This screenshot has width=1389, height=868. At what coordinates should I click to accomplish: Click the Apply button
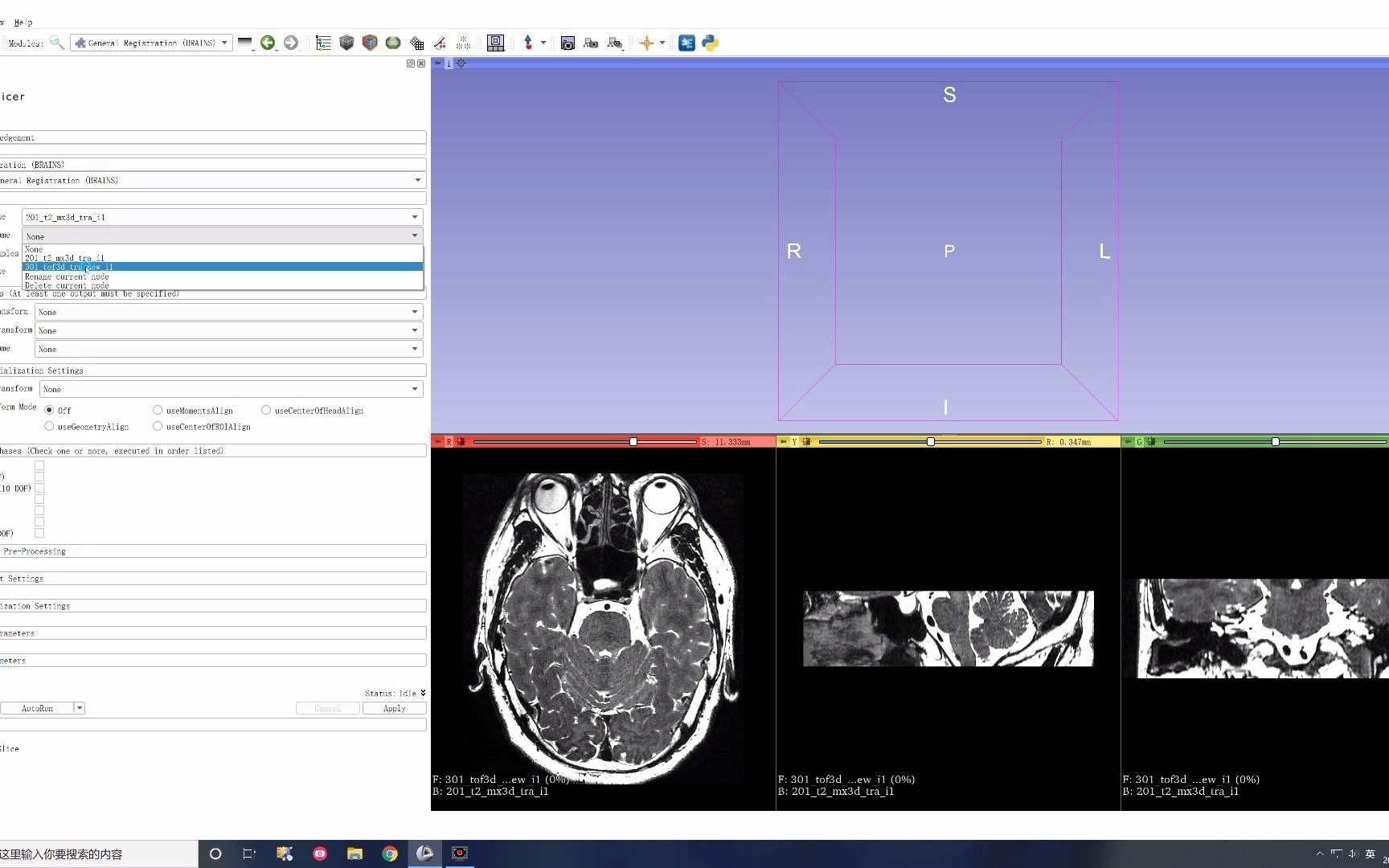point(394,708)
